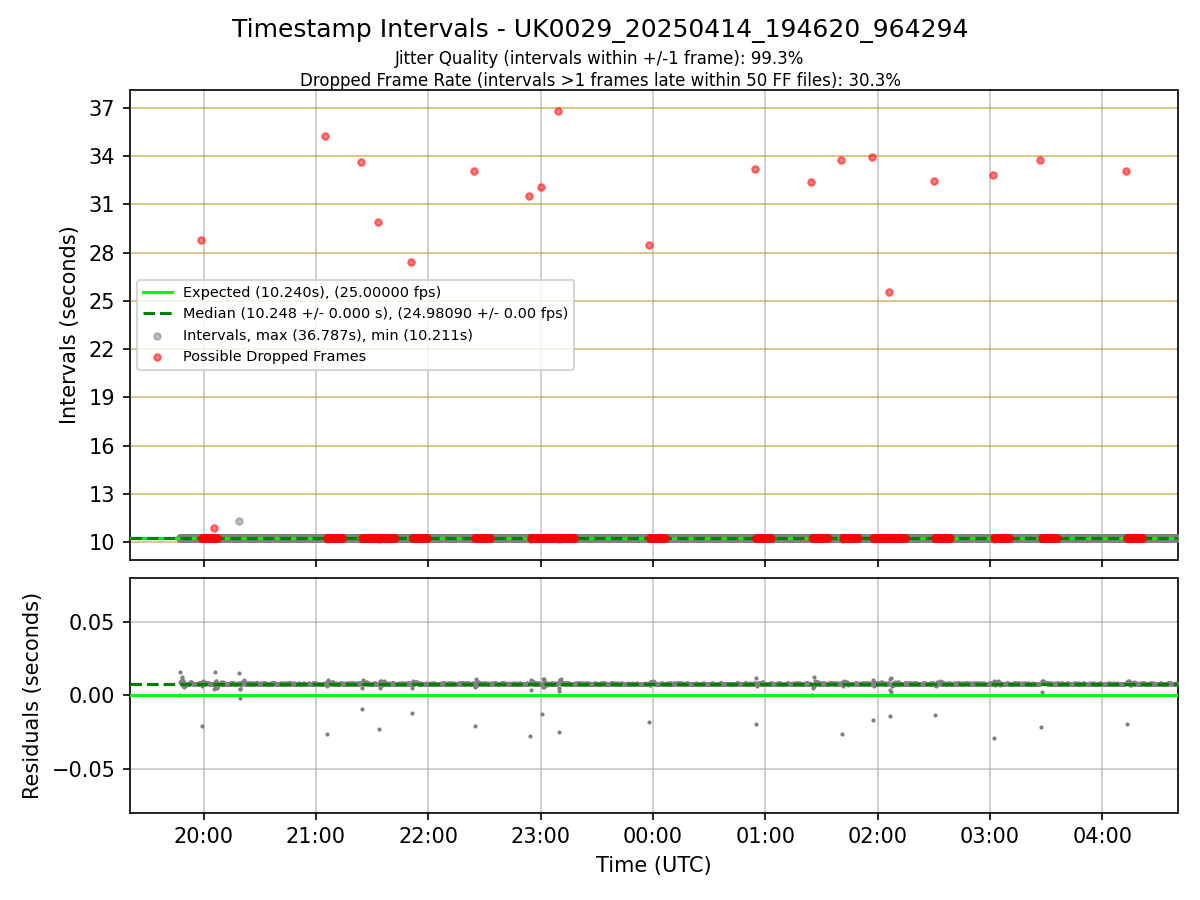Click the solid green line sample beside 'Expected'
This screenshot has width=1200, height=900.
pyautogui.click(x=157, y=292)
